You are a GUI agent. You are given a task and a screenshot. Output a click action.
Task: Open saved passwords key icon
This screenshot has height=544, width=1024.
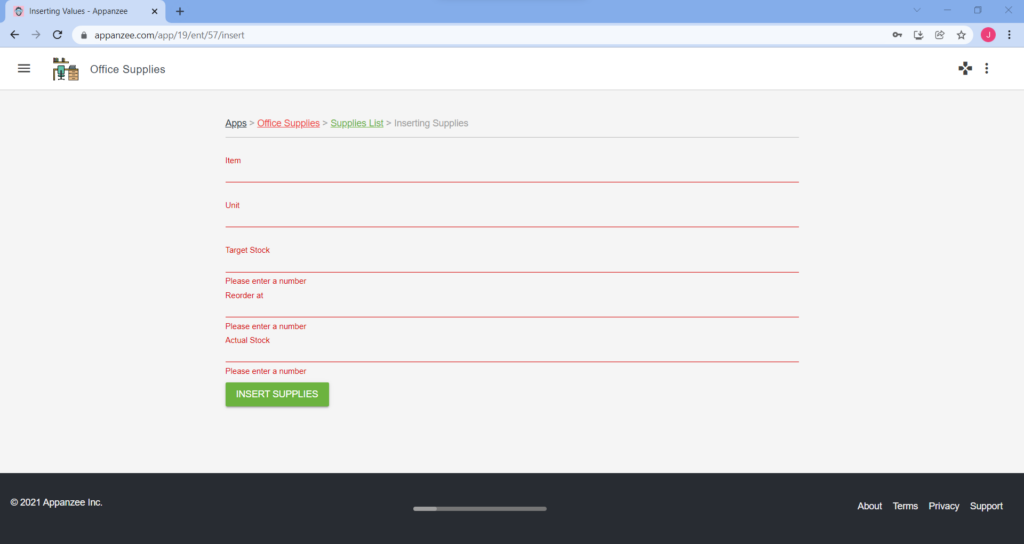[897, 35]
